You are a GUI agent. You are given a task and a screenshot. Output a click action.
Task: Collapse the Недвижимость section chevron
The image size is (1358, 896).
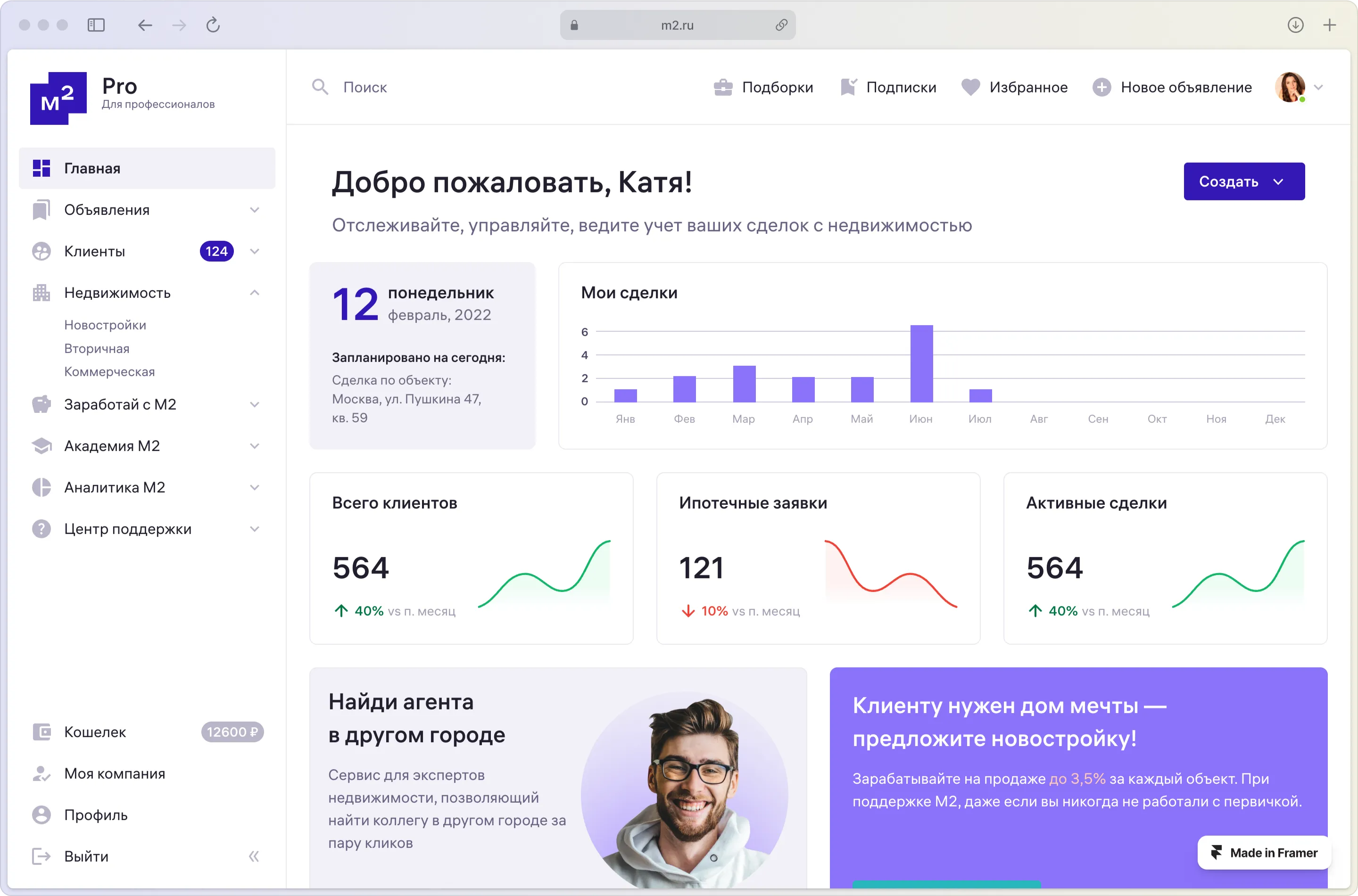coord(254,293)
